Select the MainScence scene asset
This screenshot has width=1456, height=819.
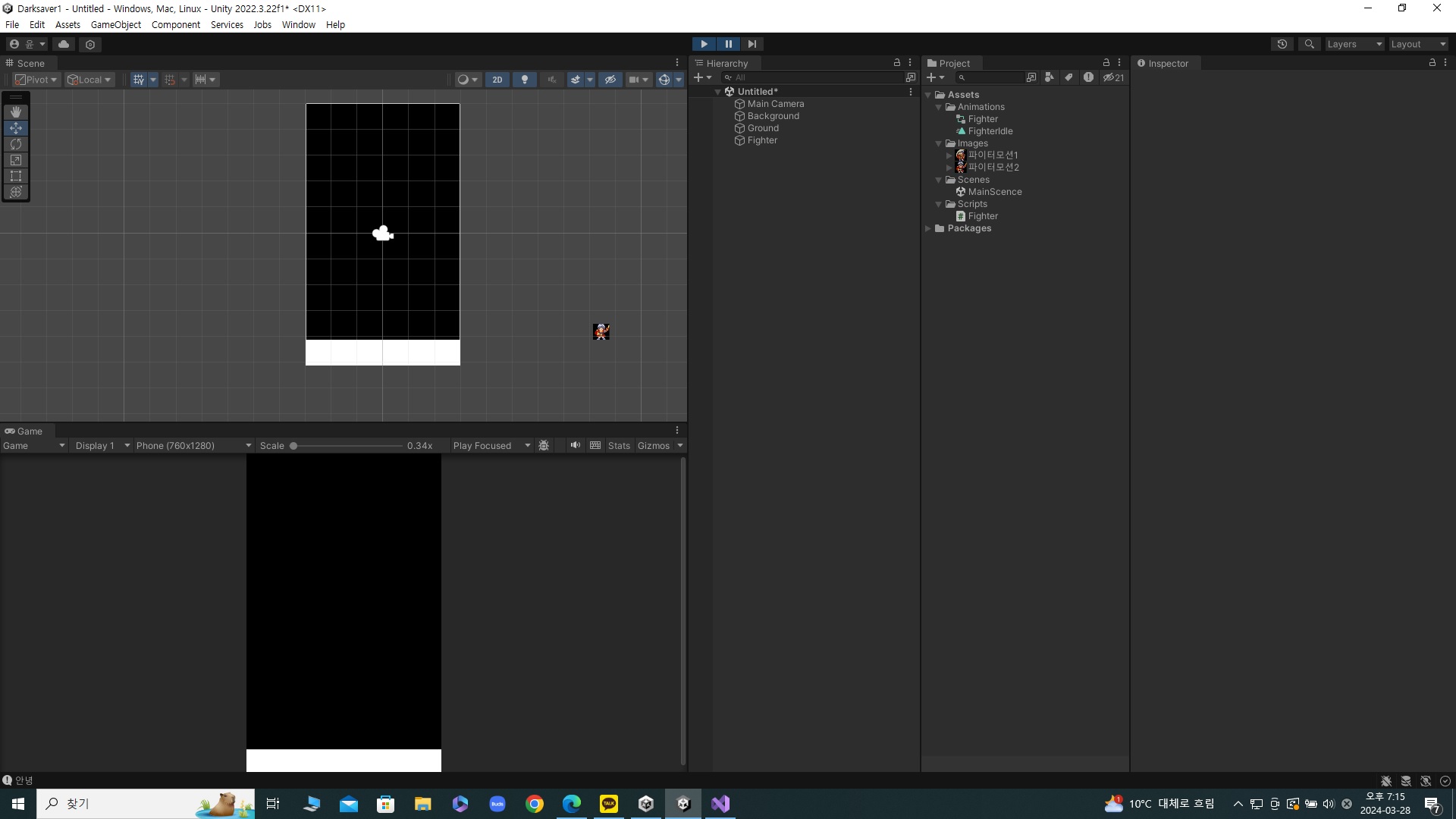(x=995, y=192)
